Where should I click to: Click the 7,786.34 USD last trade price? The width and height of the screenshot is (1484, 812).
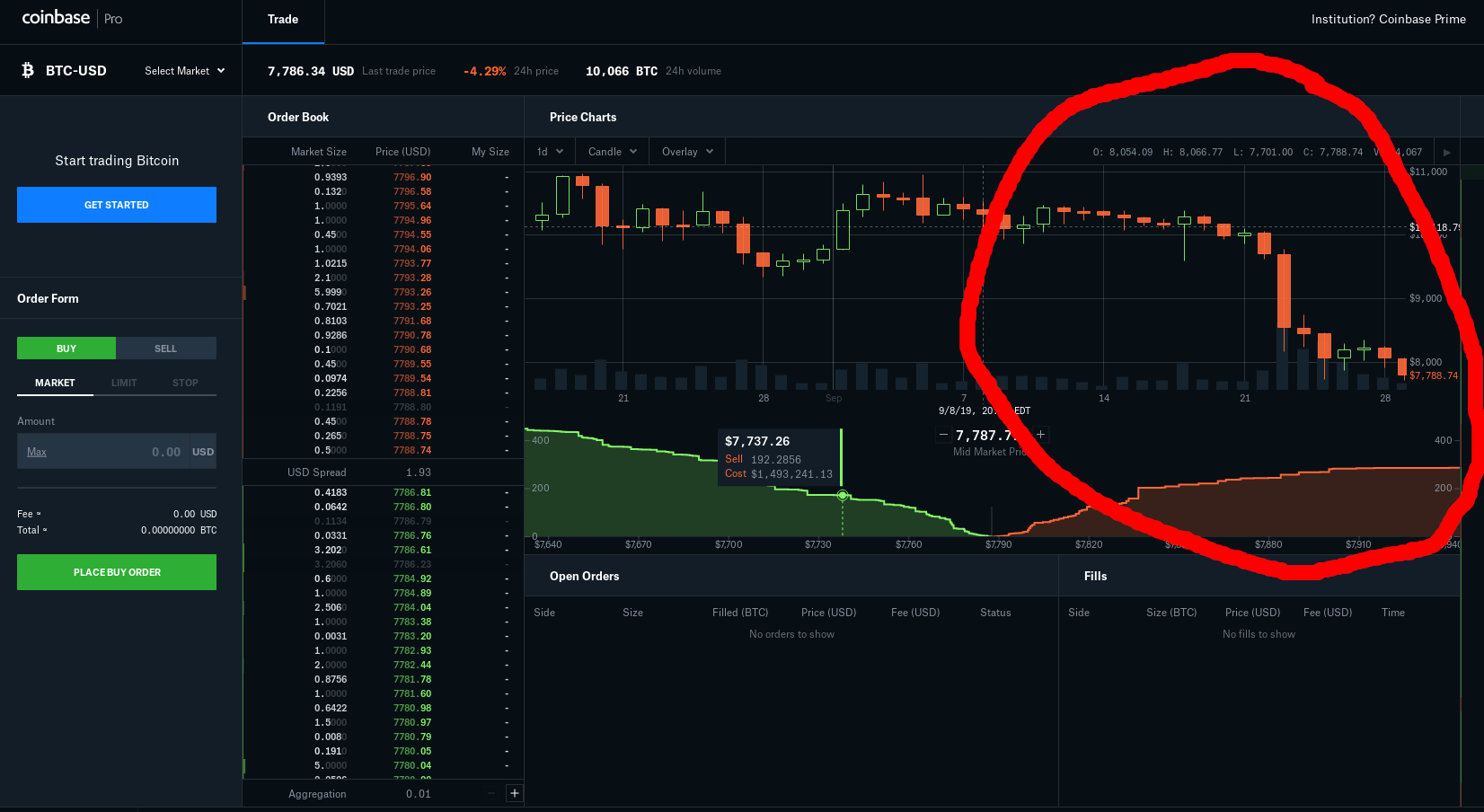tap(311, 71)
